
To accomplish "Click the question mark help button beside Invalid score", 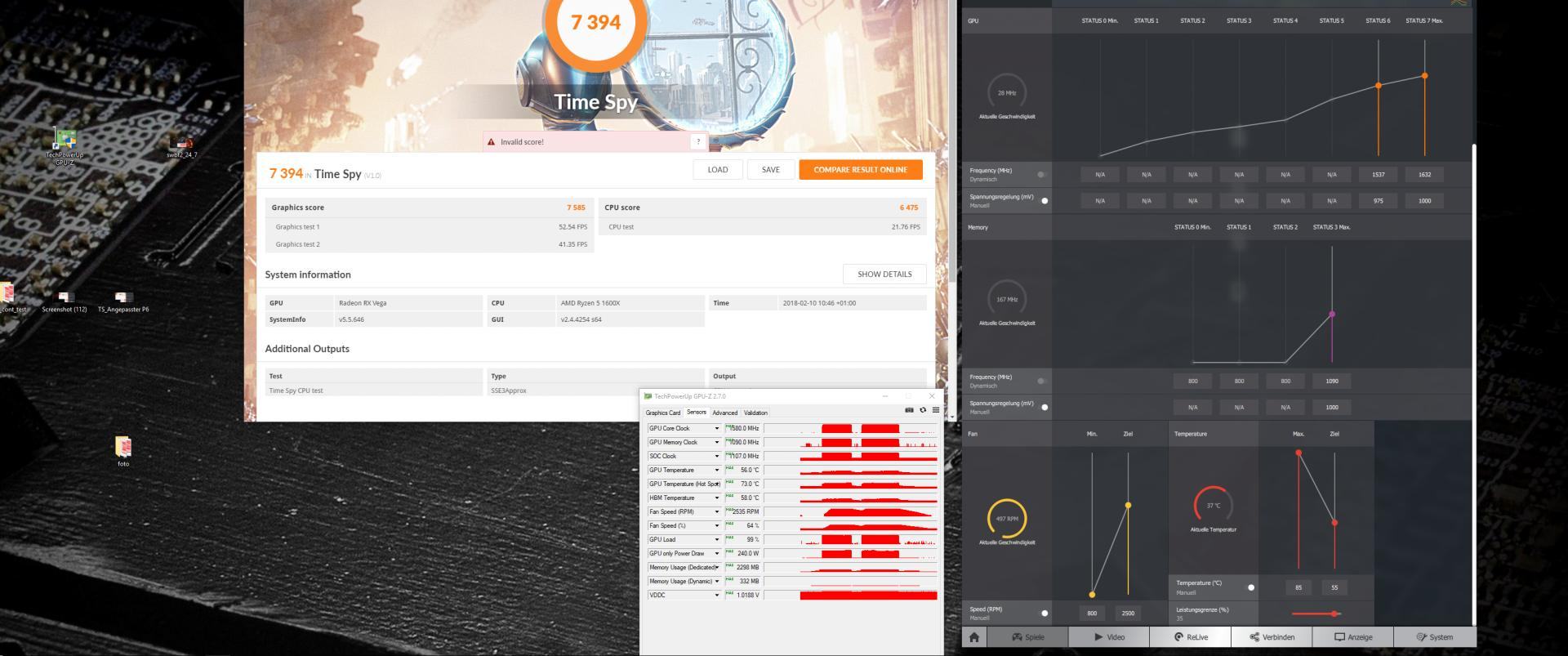I will 697,141.
